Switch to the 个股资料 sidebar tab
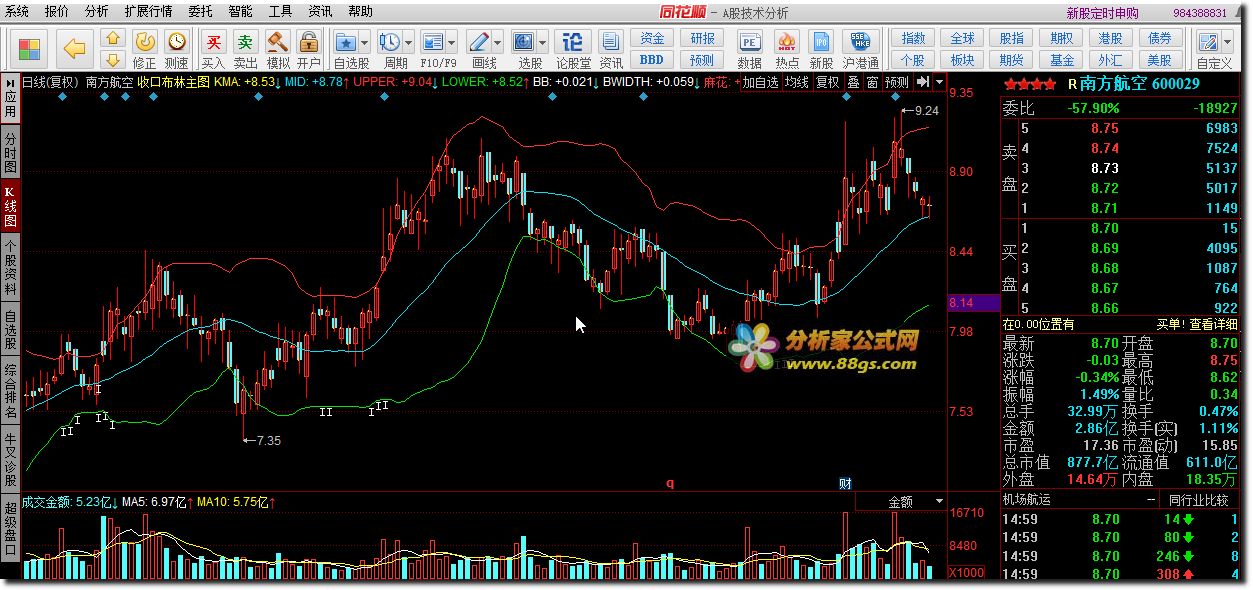 (x=10, y=266)
